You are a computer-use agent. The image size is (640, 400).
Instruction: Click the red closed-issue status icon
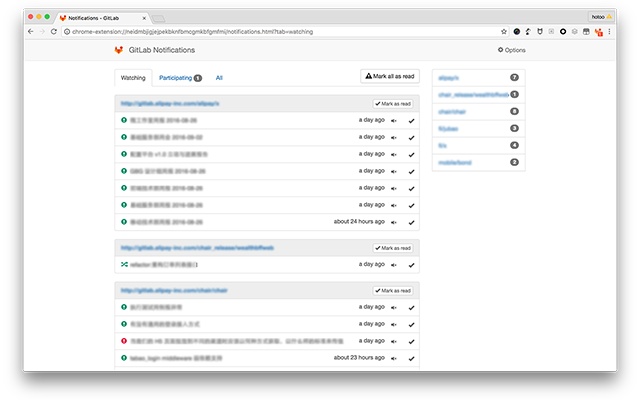click(124, 341)
